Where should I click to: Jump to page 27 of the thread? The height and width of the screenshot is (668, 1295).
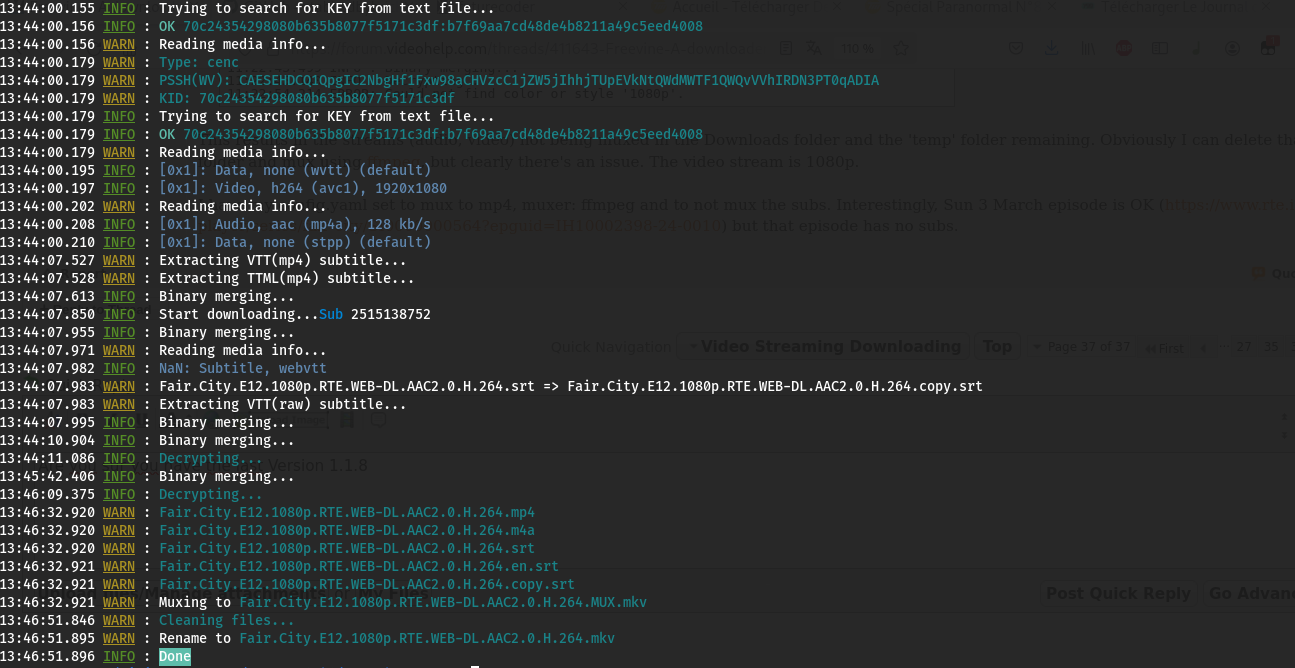1243,347
